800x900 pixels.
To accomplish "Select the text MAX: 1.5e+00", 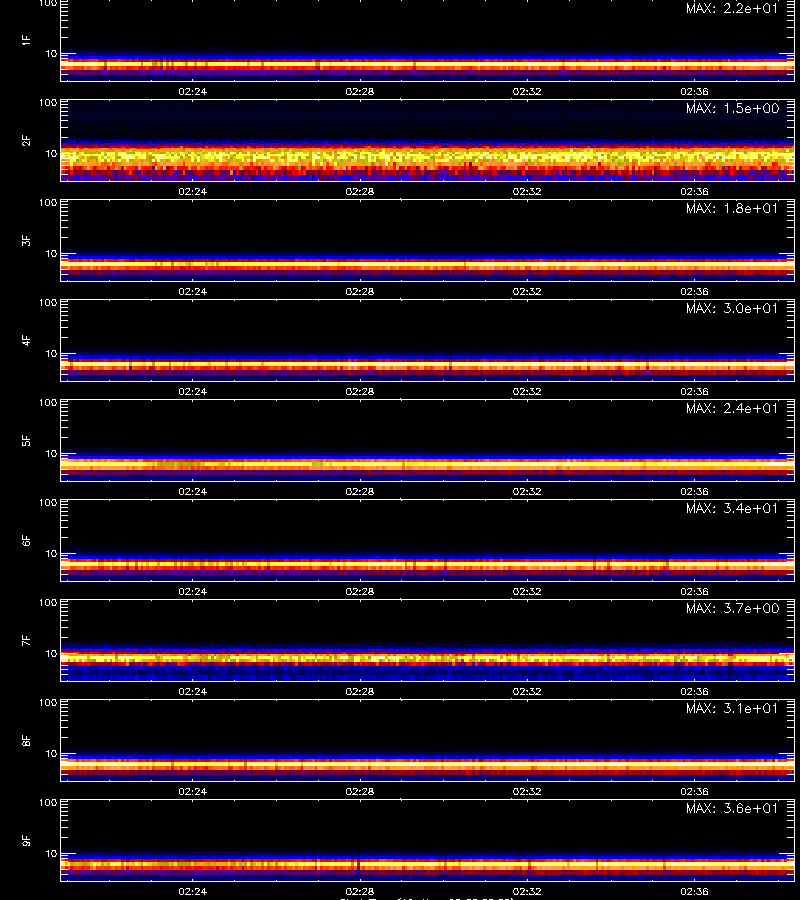I will [x=732, y=108].
